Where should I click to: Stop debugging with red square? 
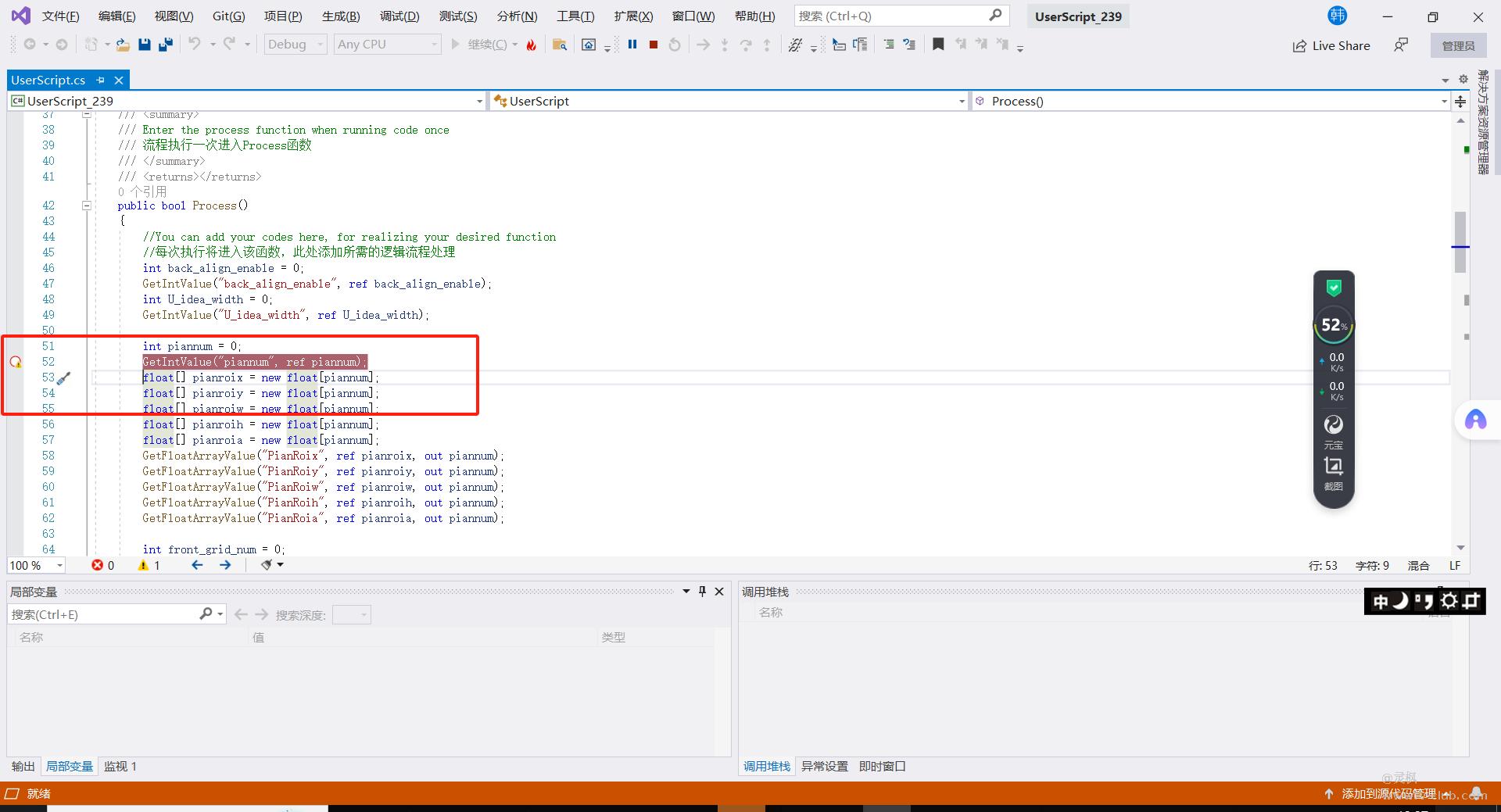coord(654,45)
